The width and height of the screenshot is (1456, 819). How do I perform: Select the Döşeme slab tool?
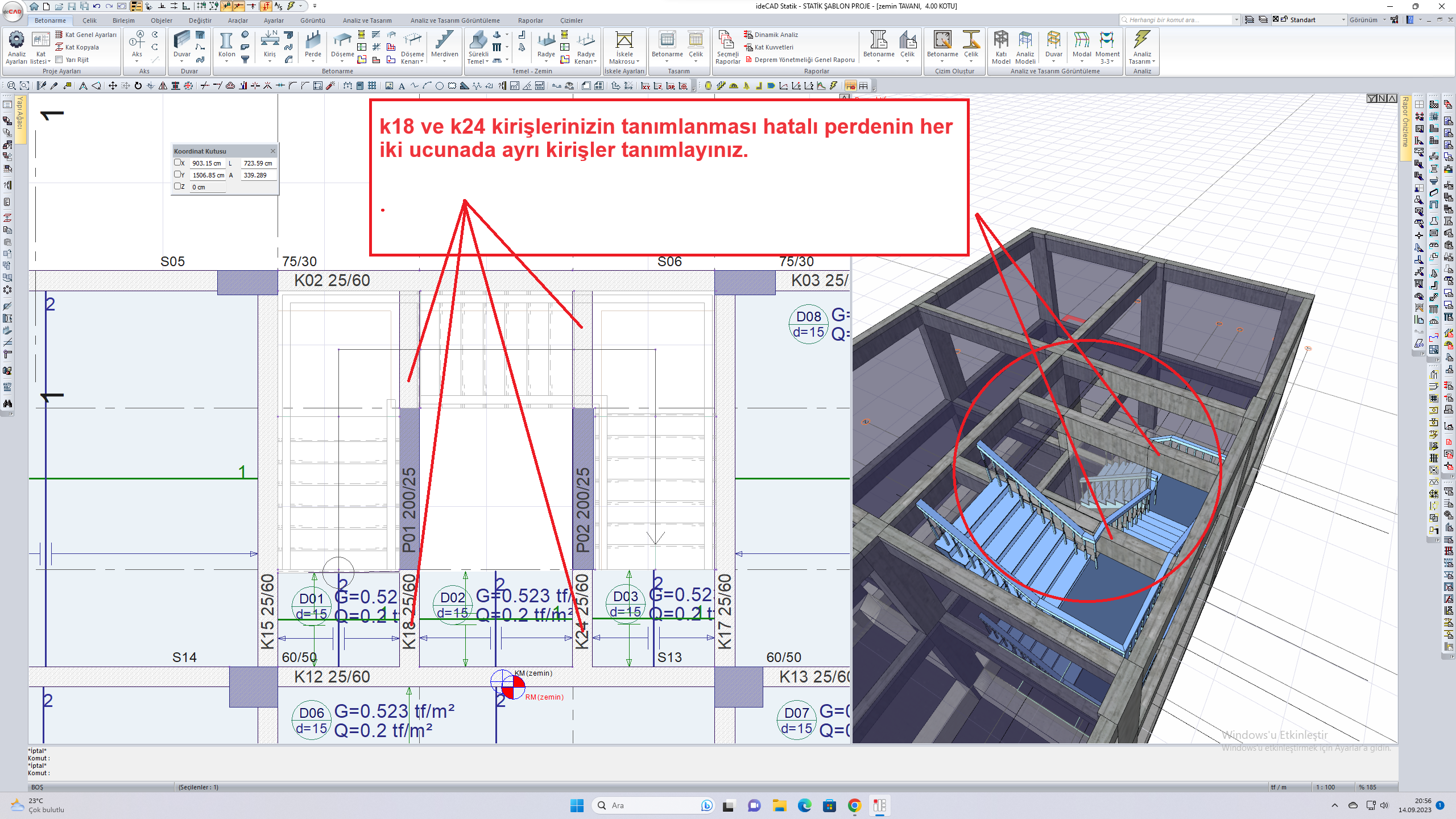(342, 45)
